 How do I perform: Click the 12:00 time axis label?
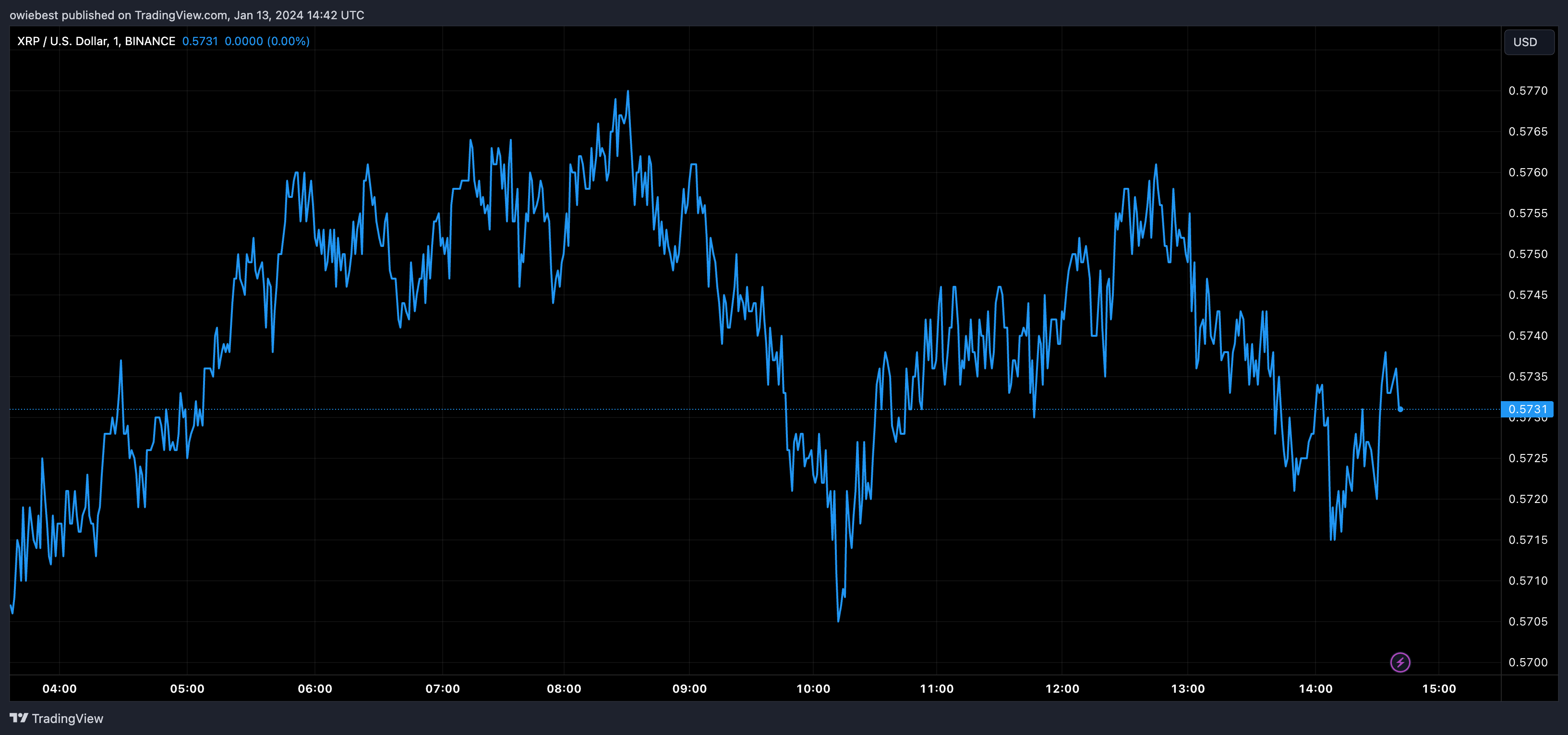click(x=1062, y=689)
